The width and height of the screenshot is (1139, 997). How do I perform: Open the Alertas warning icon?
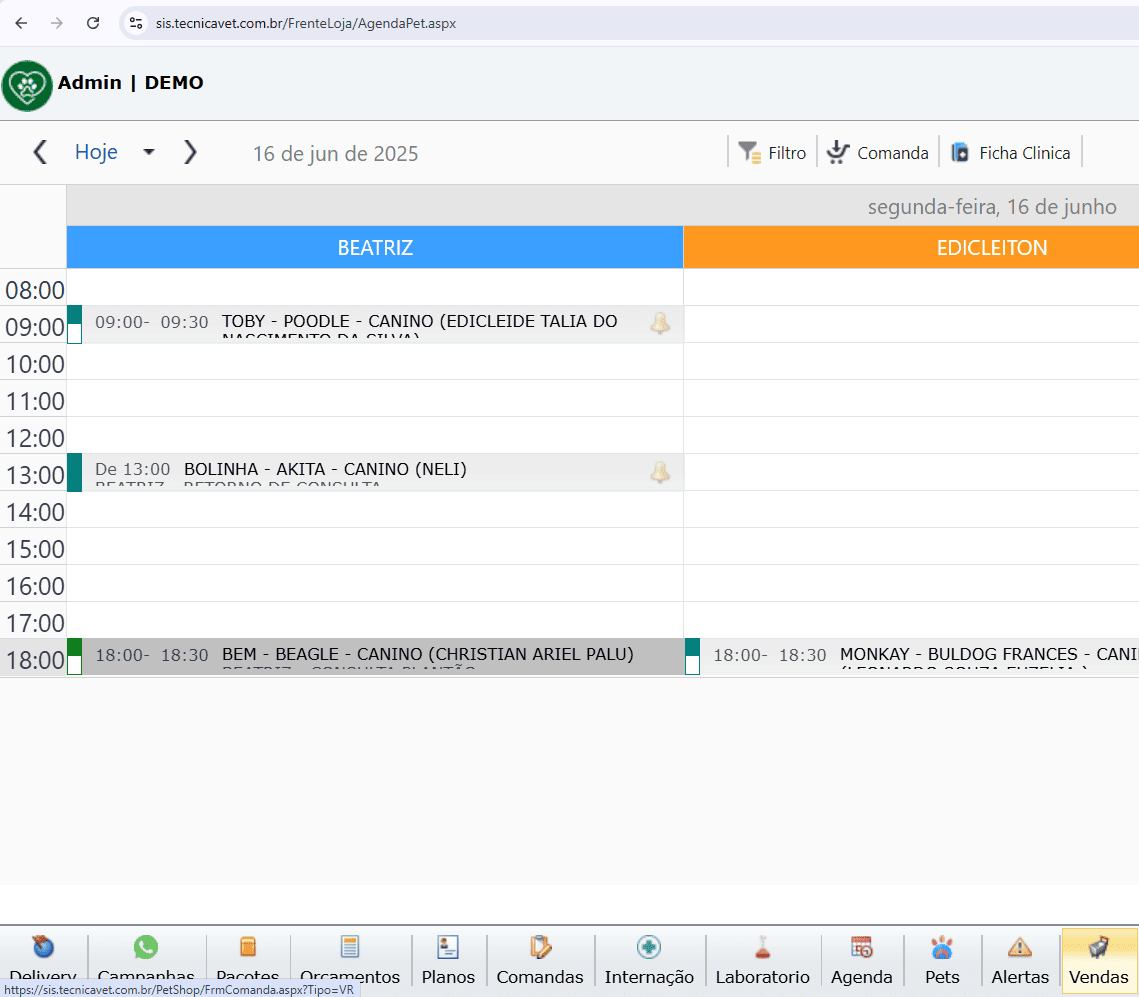point(1019,947)
